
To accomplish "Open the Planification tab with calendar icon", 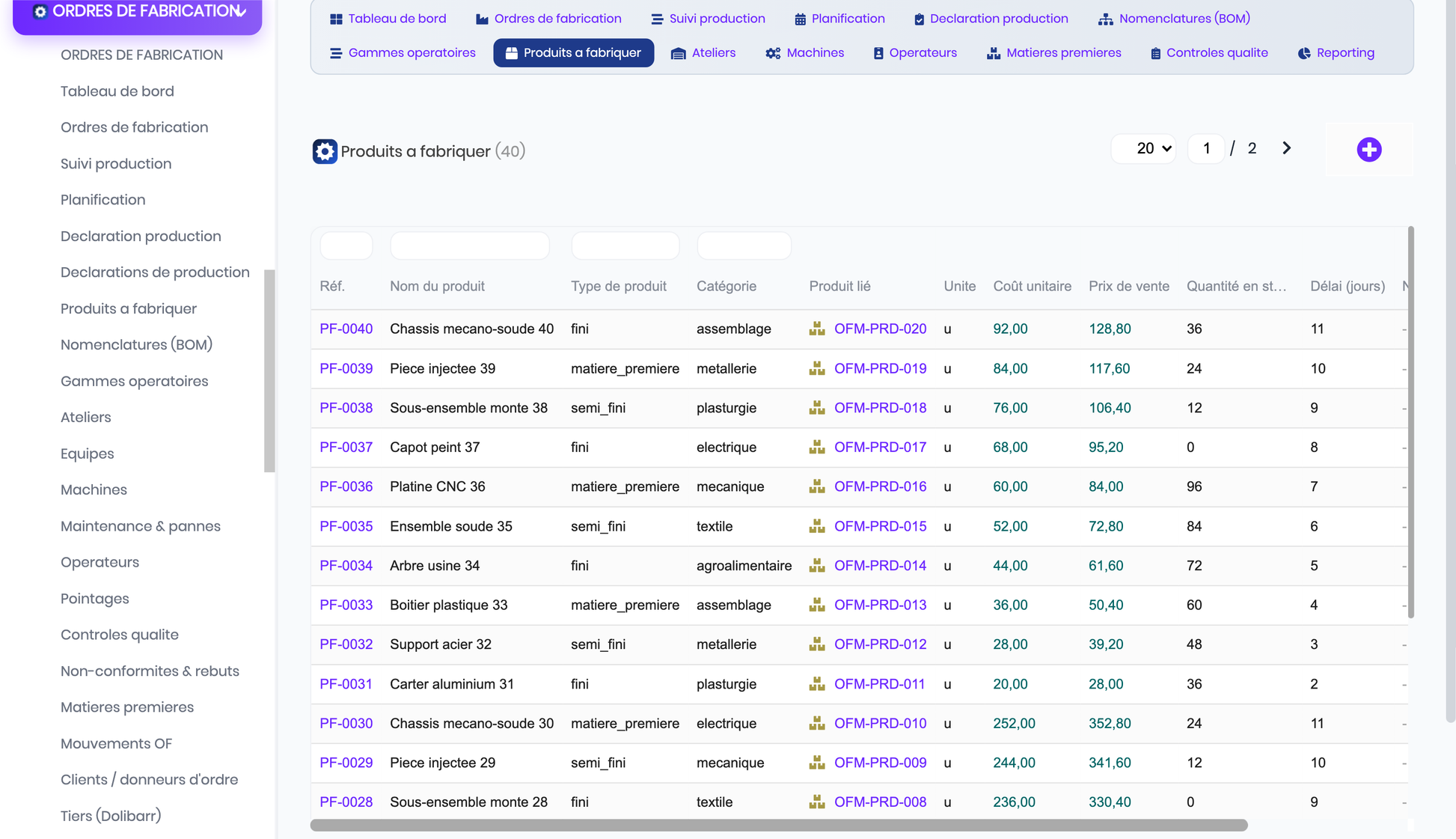I will (x=839, y=19).
